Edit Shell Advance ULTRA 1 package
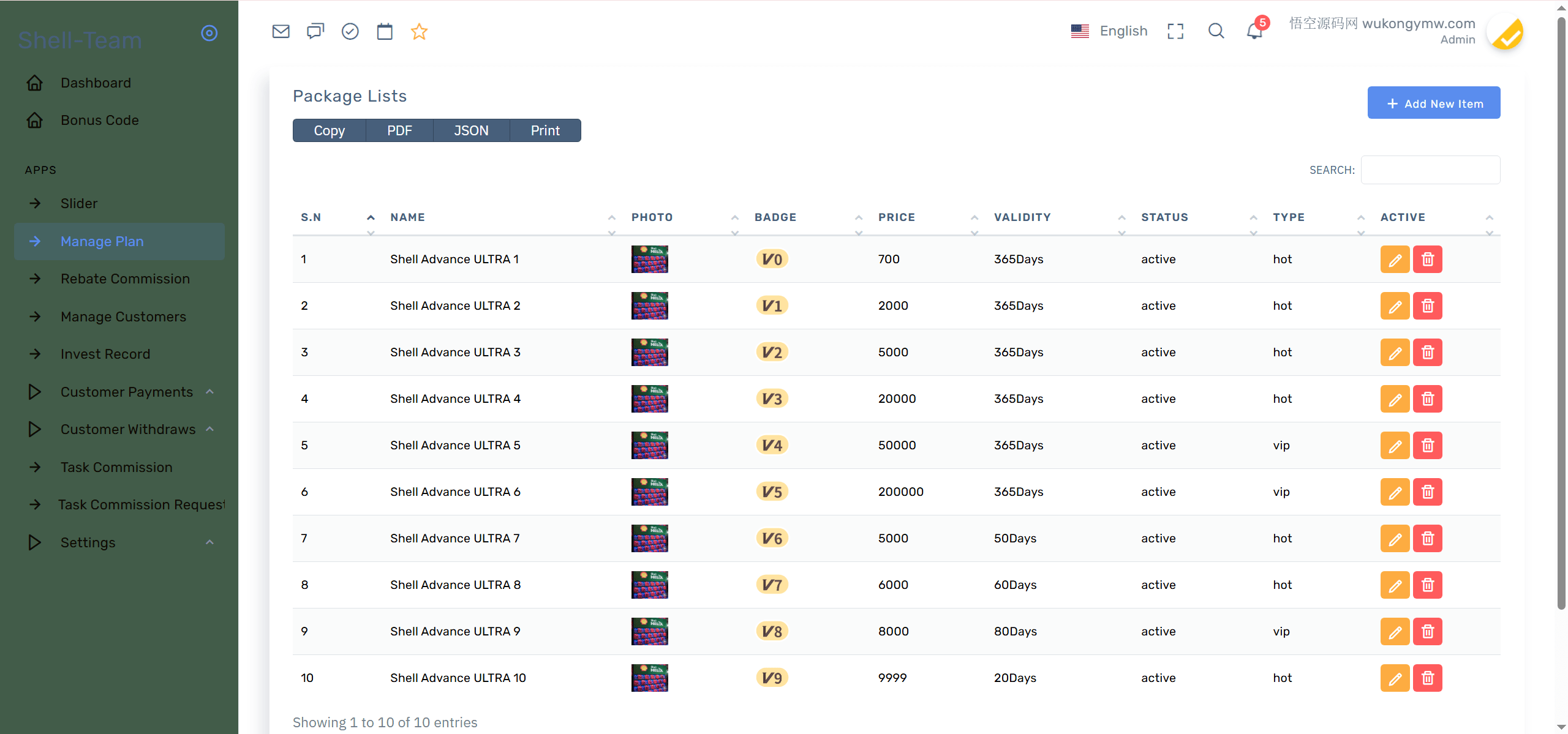This screenshot has width=1568, height=734. tap(1395, 260)
